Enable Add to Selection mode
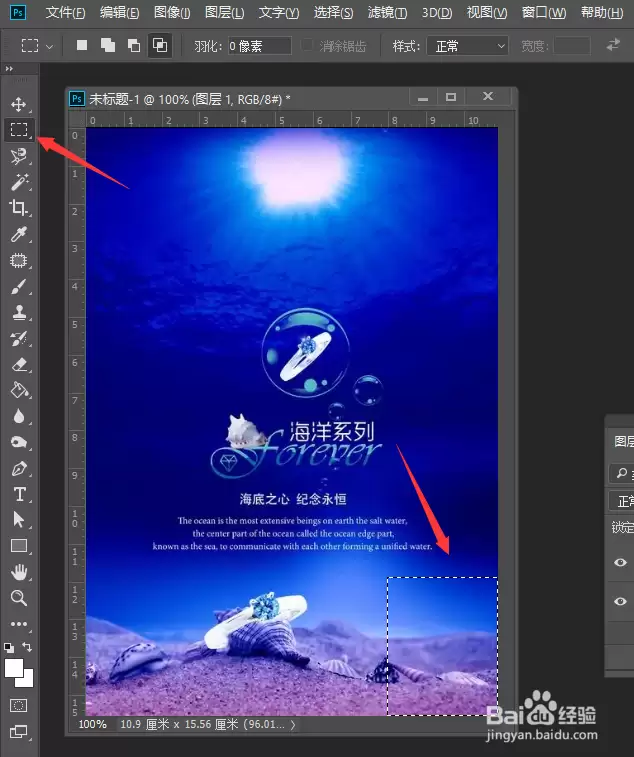 click(108, 45)
